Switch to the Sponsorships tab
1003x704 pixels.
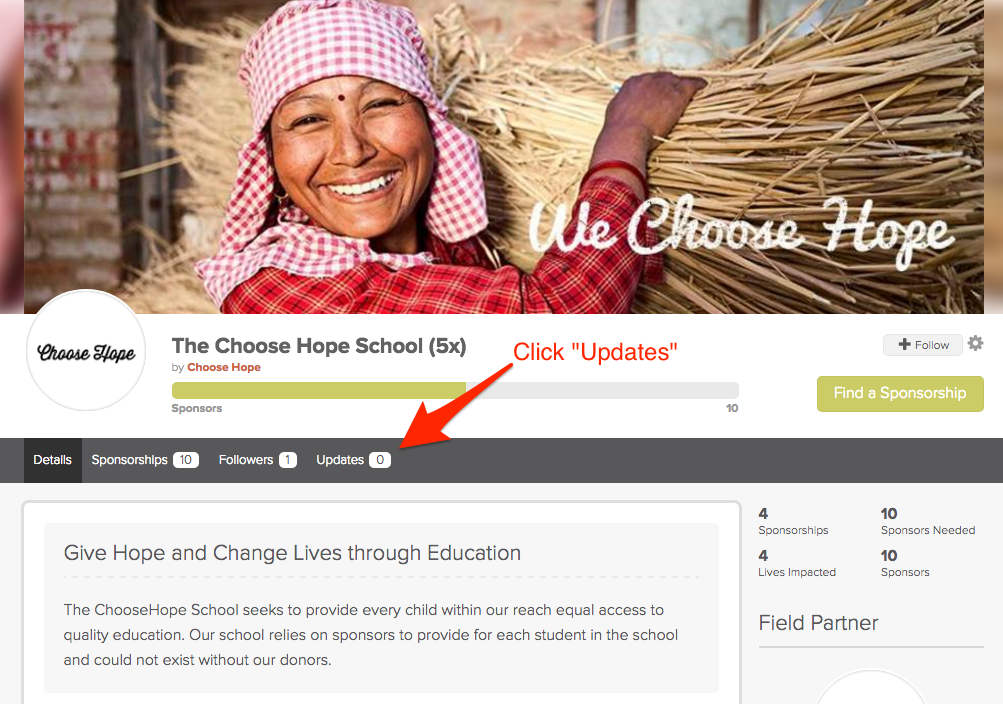coord(145,460)
